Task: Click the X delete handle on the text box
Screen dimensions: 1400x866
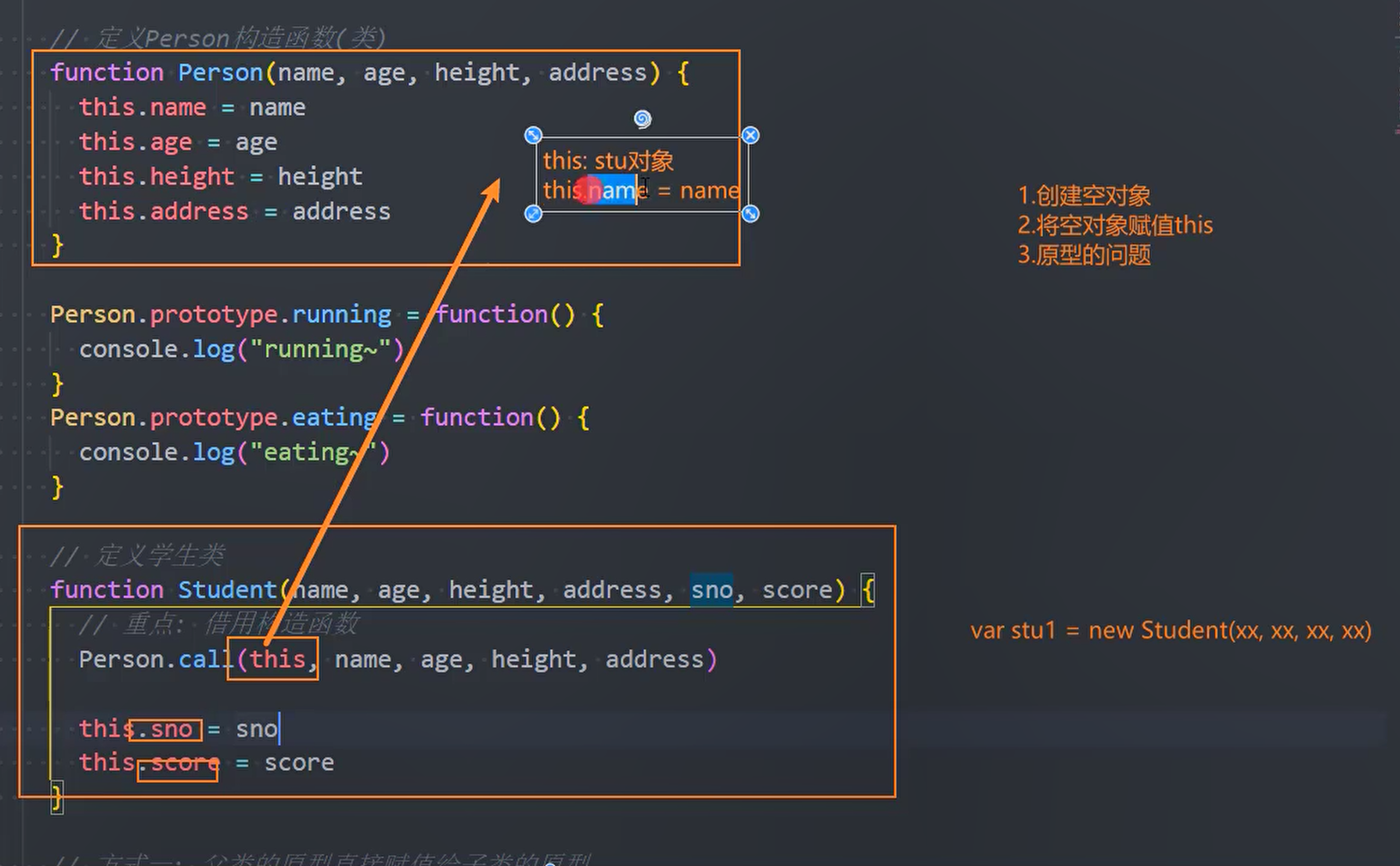Action: (x=750, y=135)
